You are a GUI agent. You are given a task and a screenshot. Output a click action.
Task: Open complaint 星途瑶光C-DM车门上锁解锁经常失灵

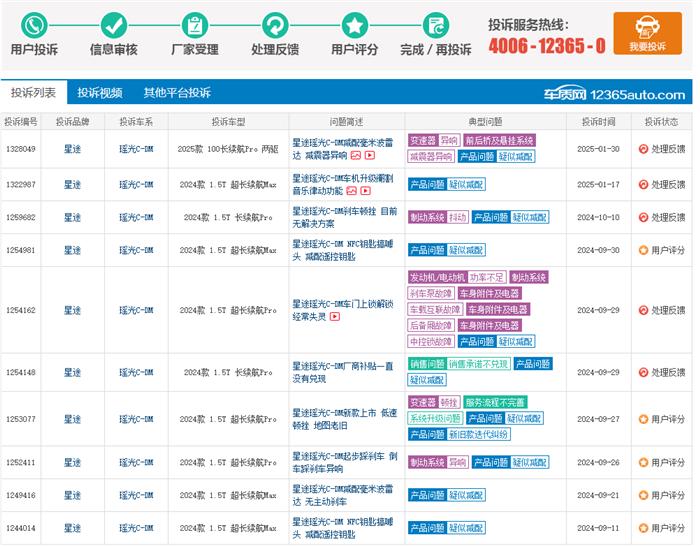pyautogui.click(x=342, y=310)
